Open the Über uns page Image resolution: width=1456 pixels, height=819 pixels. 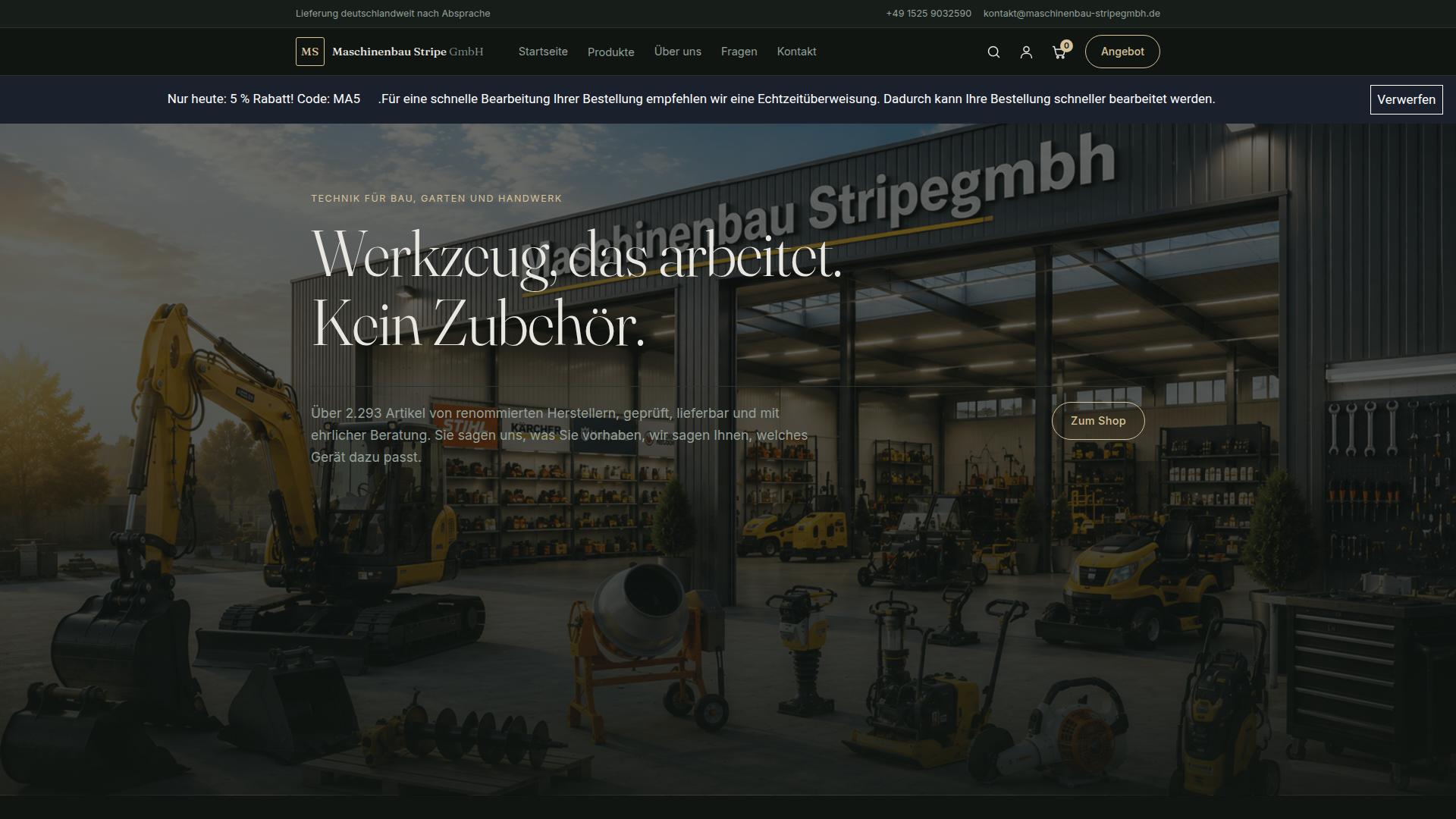(x=678, y=52)
